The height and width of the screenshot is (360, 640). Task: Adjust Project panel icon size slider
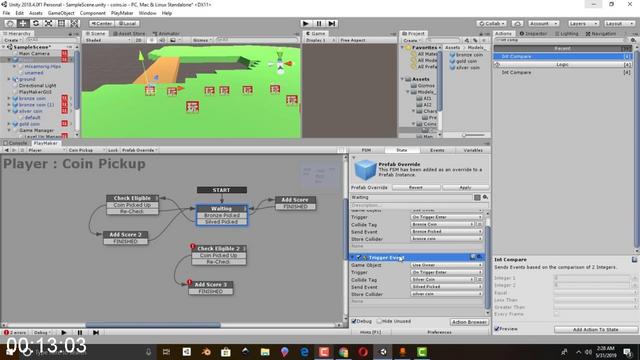(x=474, y=135)
